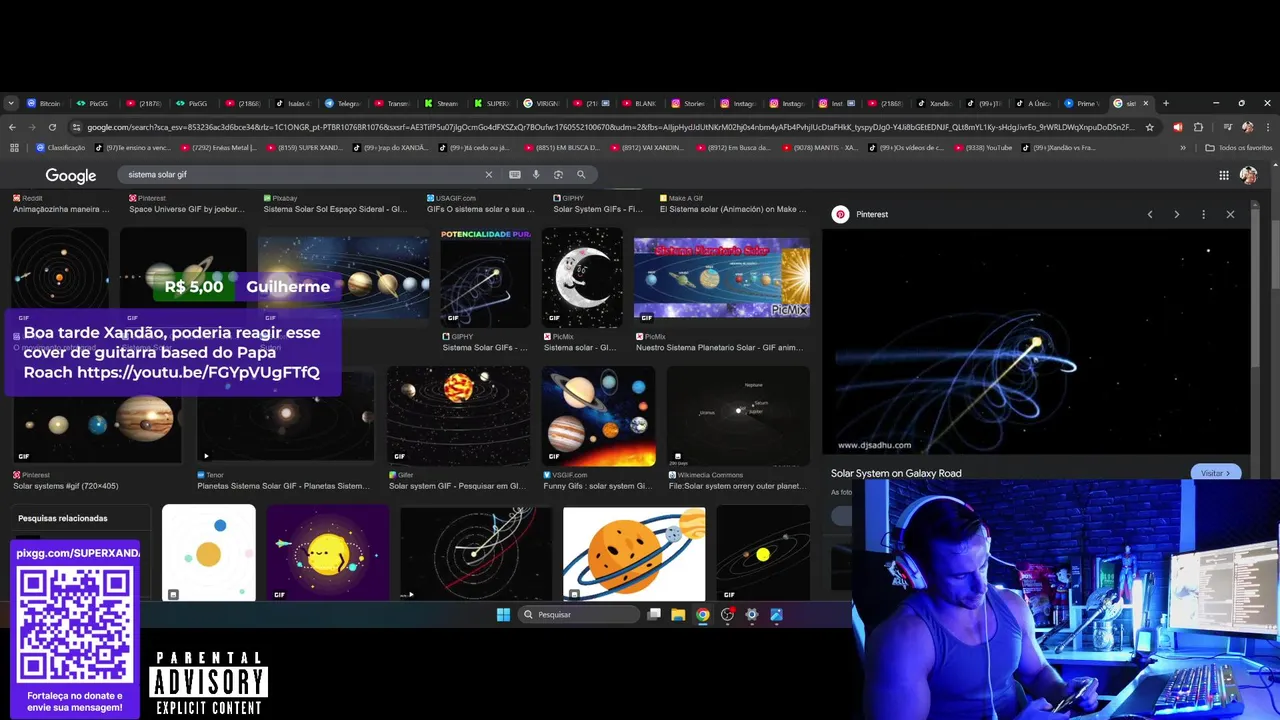Image resolution: width=1280 pixels, height=720 pixels.
Task: Bookmark this page with the star icon
Action: 1150,127
